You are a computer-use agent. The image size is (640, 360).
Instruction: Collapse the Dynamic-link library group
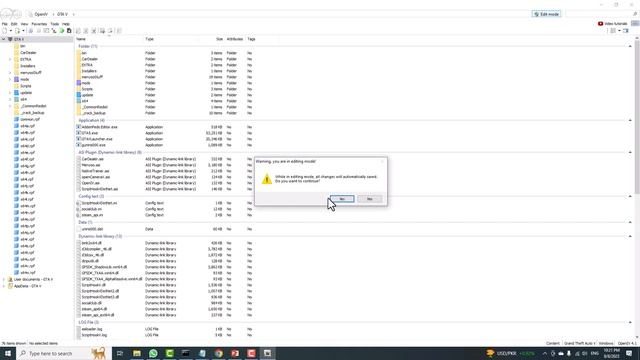[x=630, y=236]
